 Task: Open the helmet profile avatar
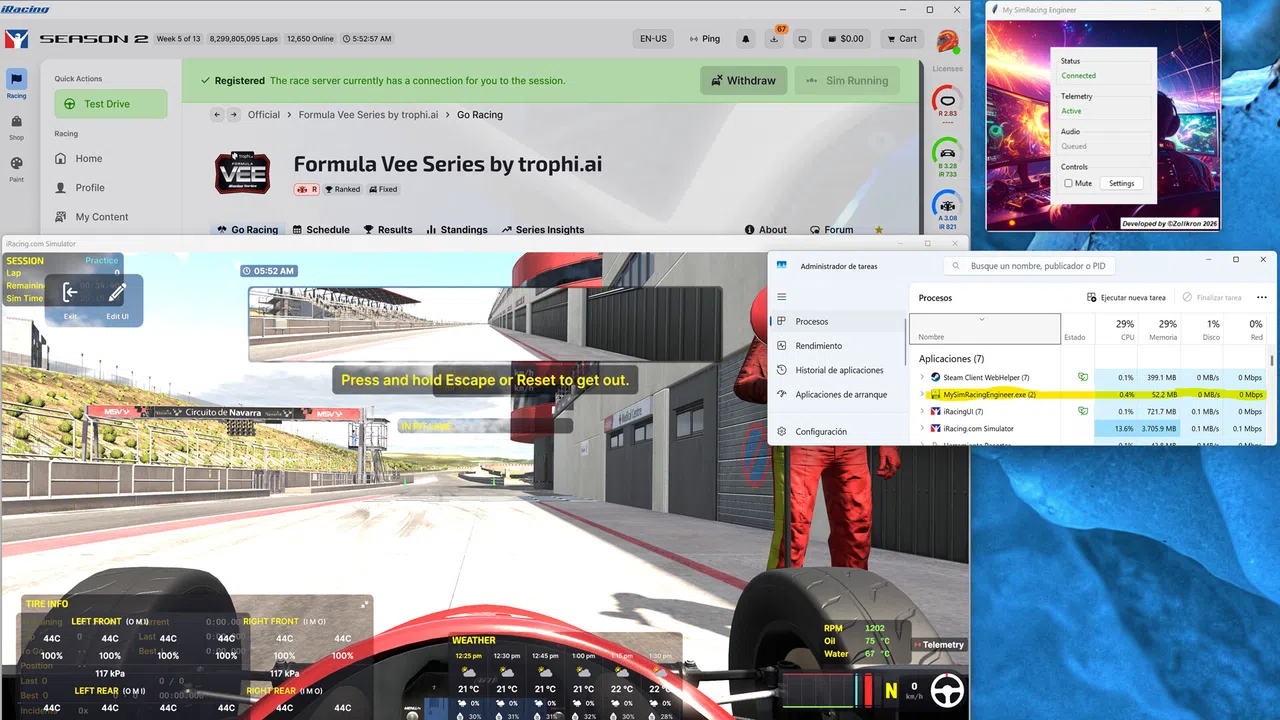(946, 41)
